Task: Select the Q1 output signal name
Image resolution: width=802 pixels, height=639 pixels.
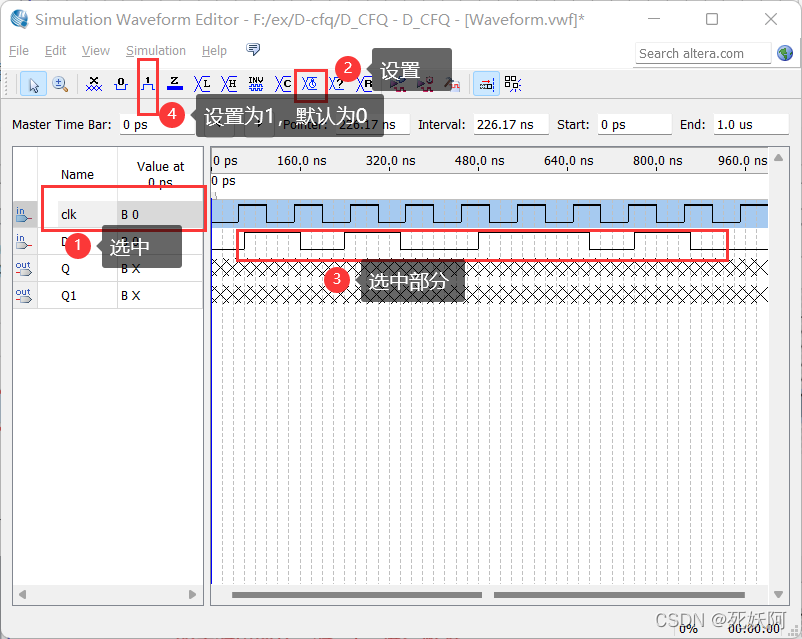Action: 69,296
